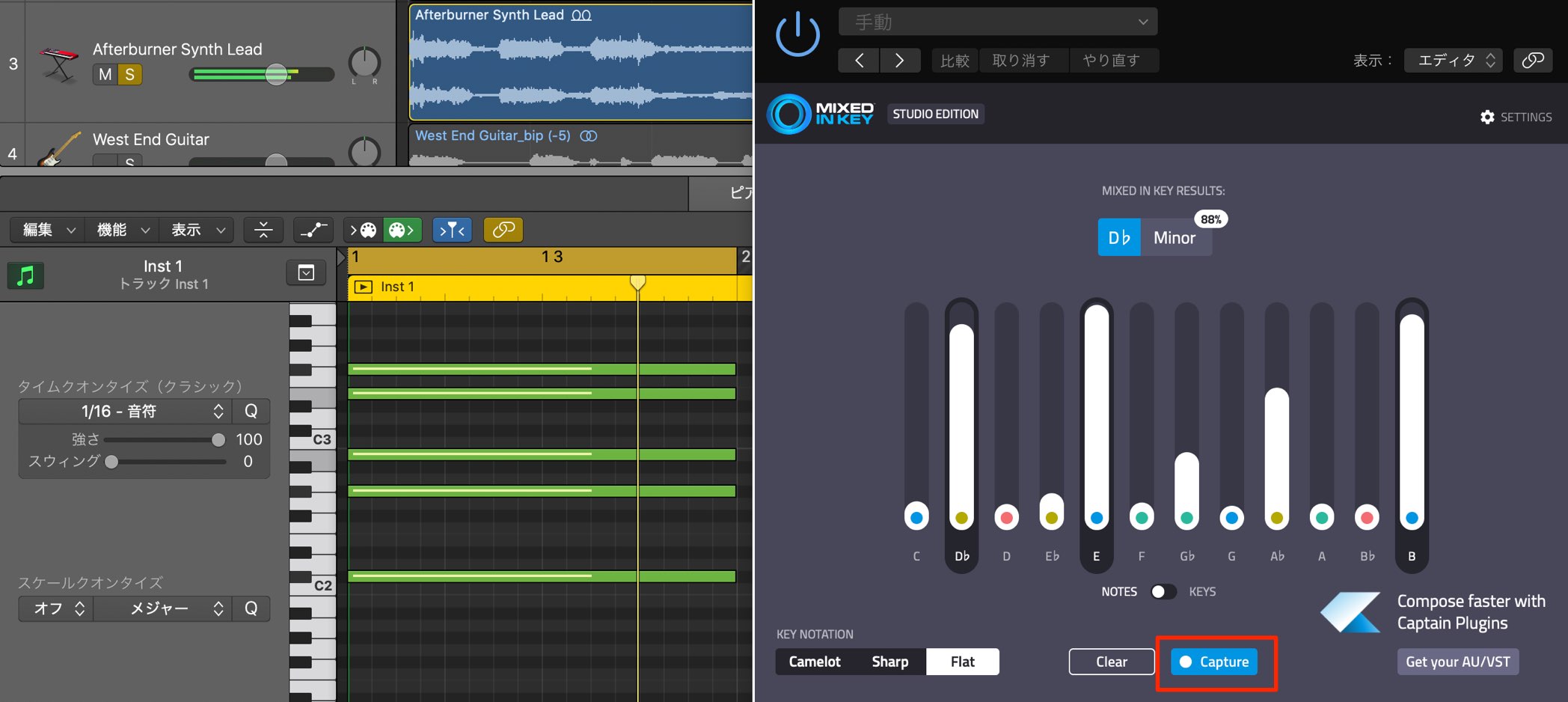Adjust the 強さ strength slider
The height and width of the screenshot is (702, 1568).
click(x=218, y=440)
